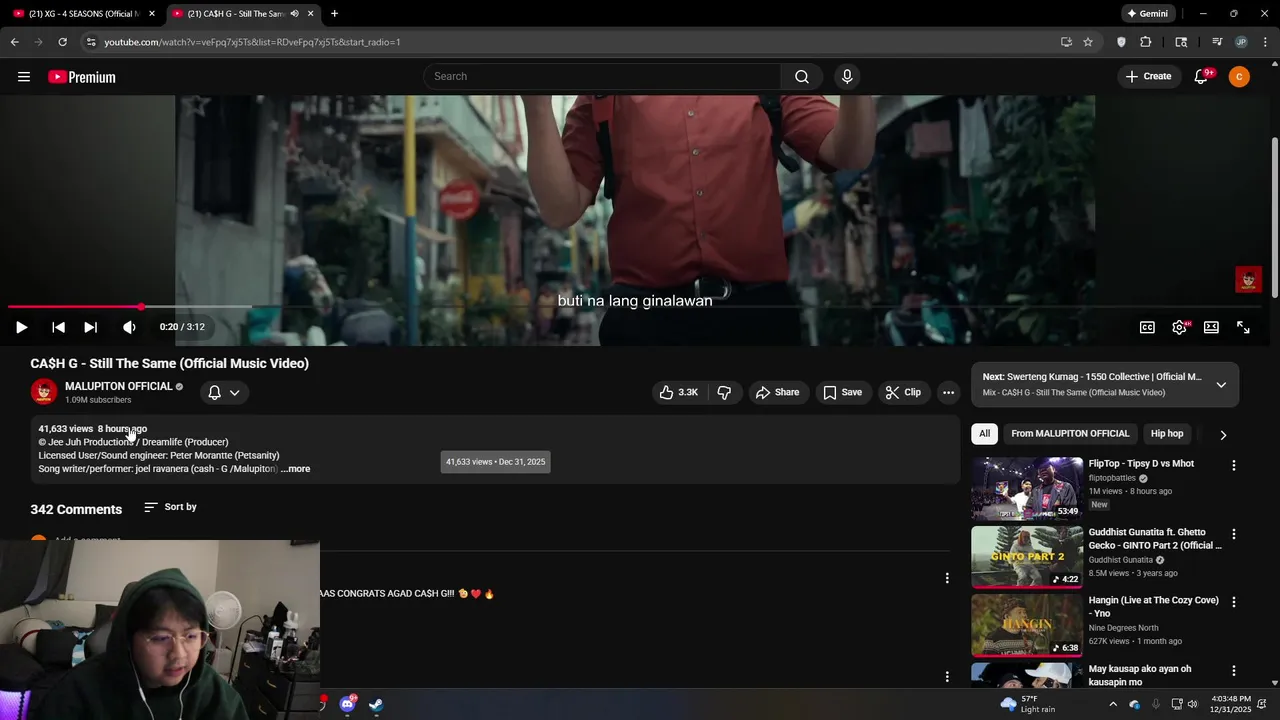Image resolution: width=1280 pixels, height=720 pixels.
Task: Open FlipTop Tipsy D vs Mhot thumbnail
Action: pos(1027,489)
